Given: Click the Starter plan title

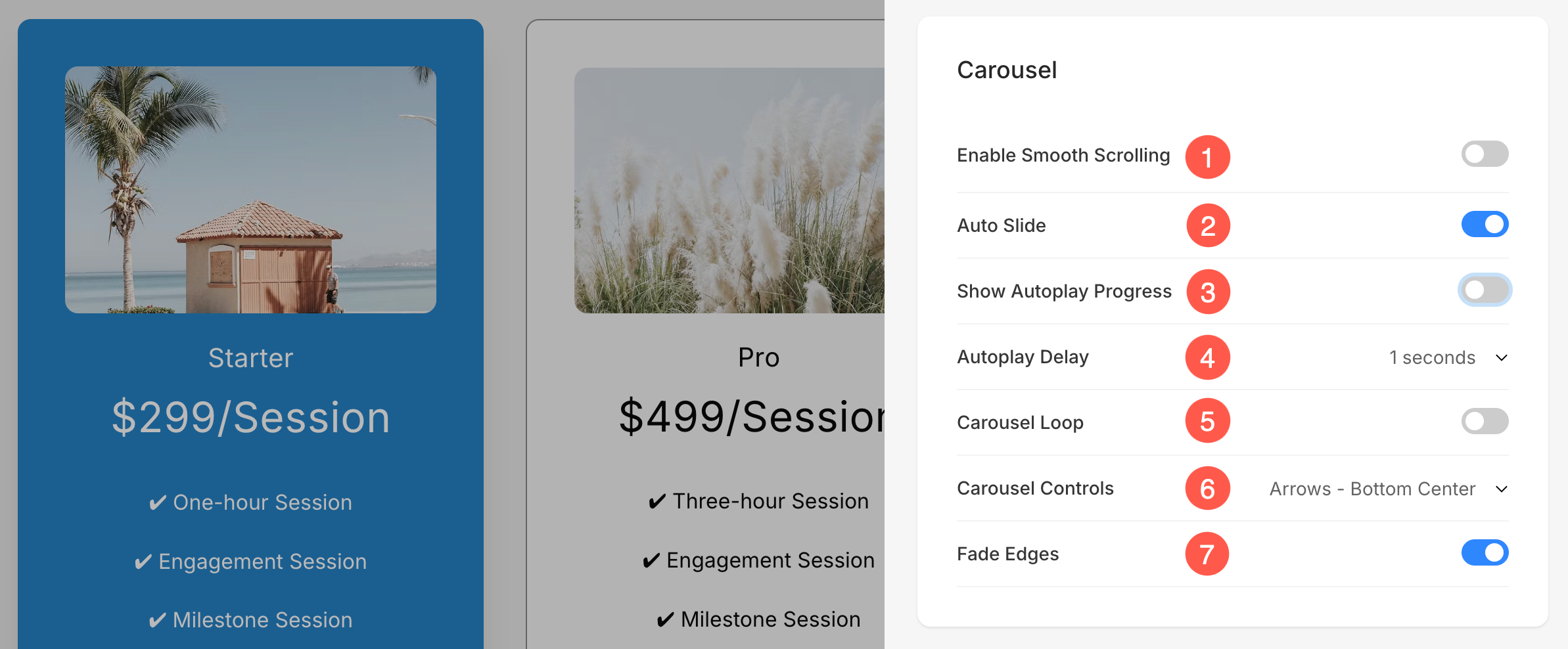Looking at the screenshot, I should [x=250, y=358].
